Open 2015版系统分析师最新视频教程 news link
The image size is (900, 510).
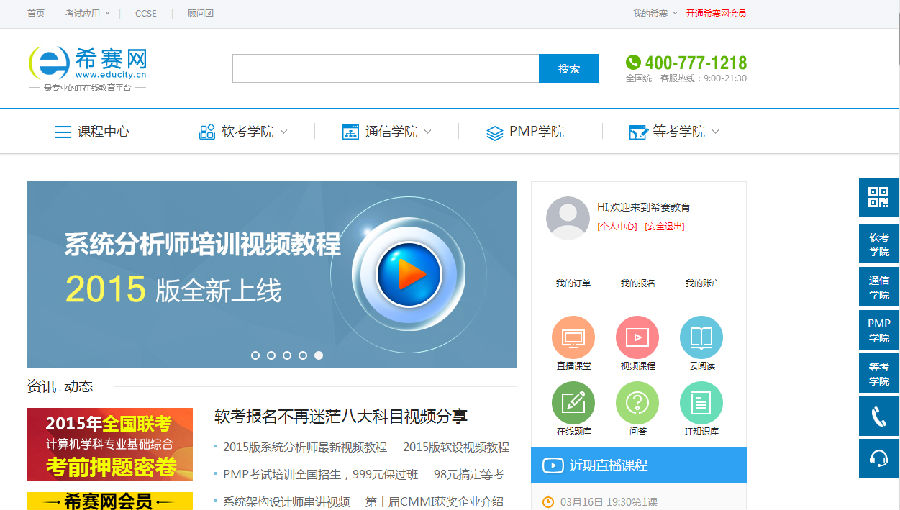pos(305,447)
